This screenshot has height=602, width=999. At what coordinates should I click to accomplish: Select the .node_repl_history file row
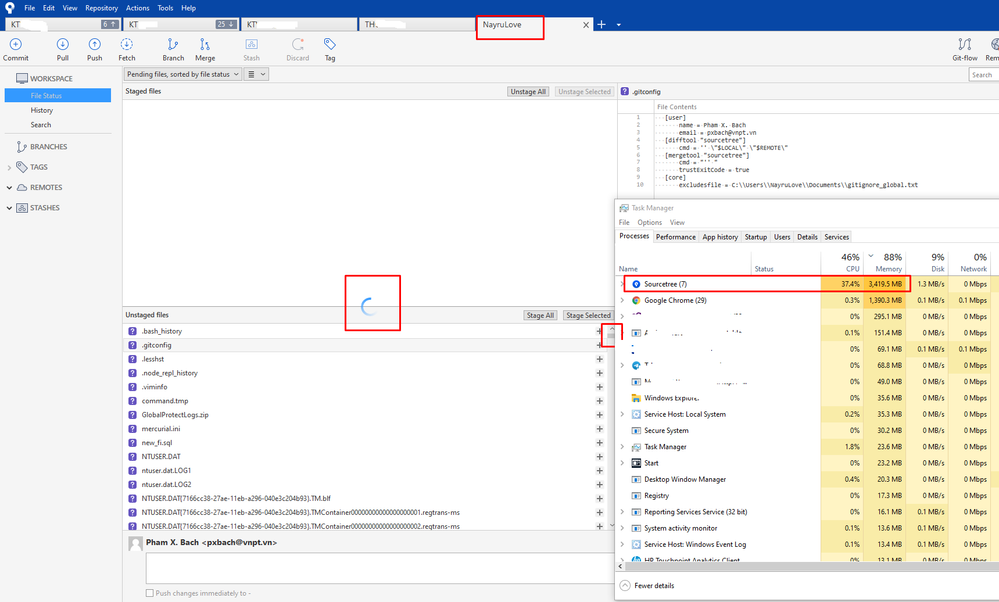click(x=366, y=373)
